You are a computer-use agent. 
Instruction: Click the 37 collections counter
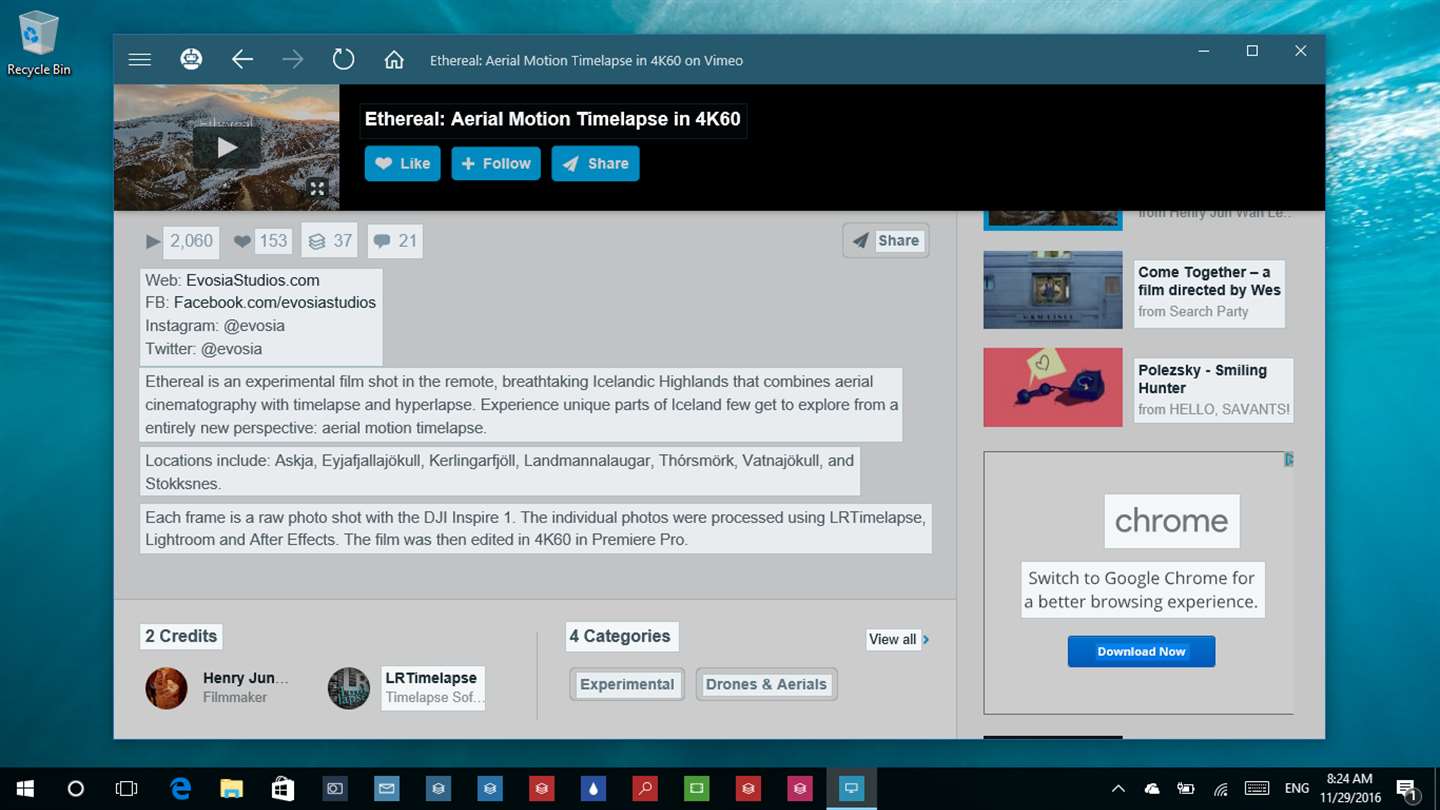(330, 241)
